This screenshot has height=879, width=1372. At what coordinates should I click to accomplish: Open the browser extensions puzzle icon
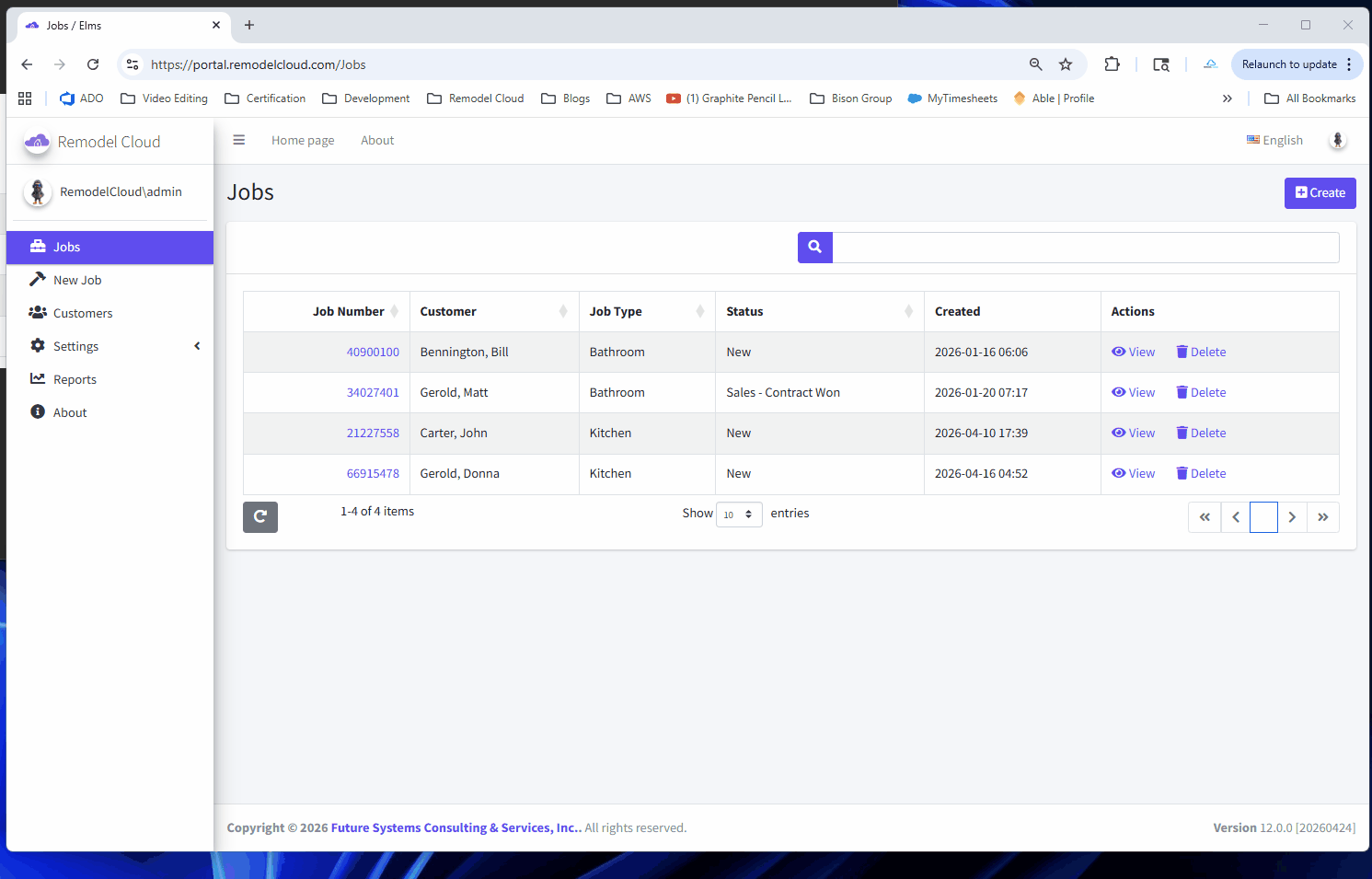1112,64
